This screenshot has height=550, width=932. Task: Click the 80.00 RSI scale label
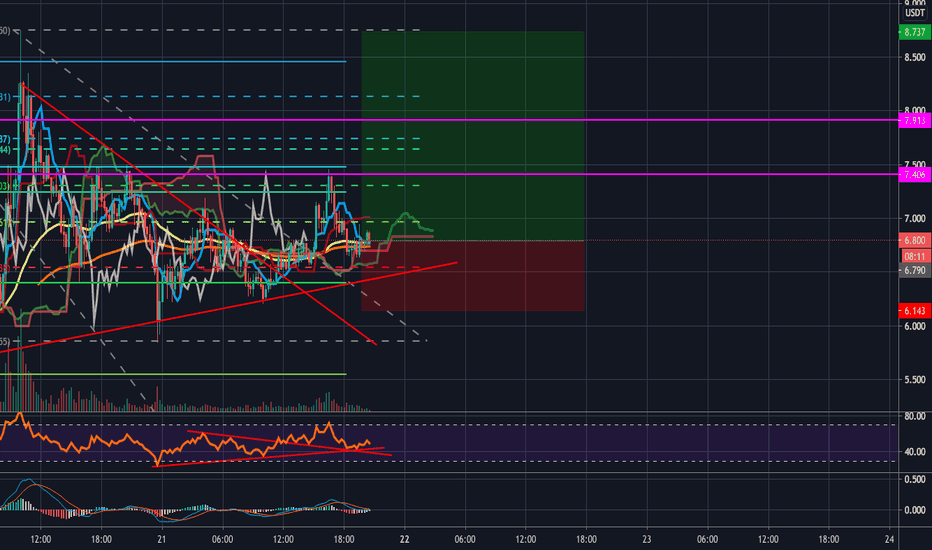915,416
